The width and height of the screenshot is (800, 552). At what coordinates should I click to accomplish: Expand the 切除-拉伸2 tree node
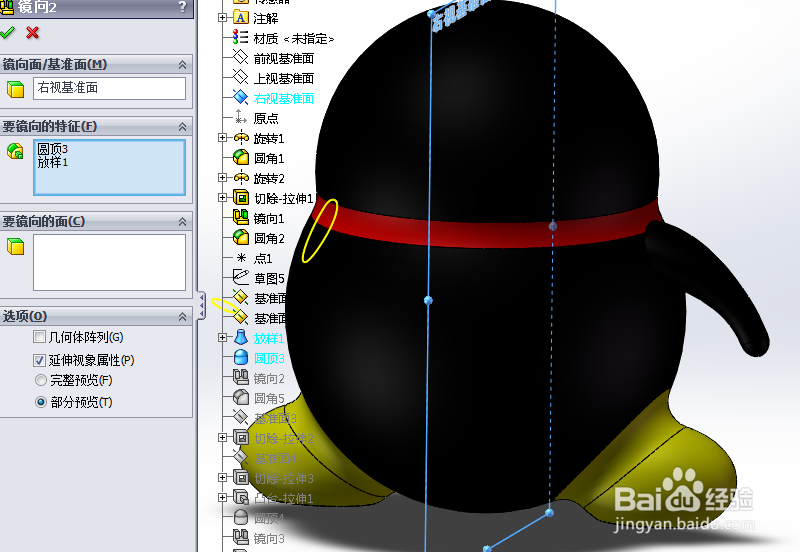pos(222,437)
